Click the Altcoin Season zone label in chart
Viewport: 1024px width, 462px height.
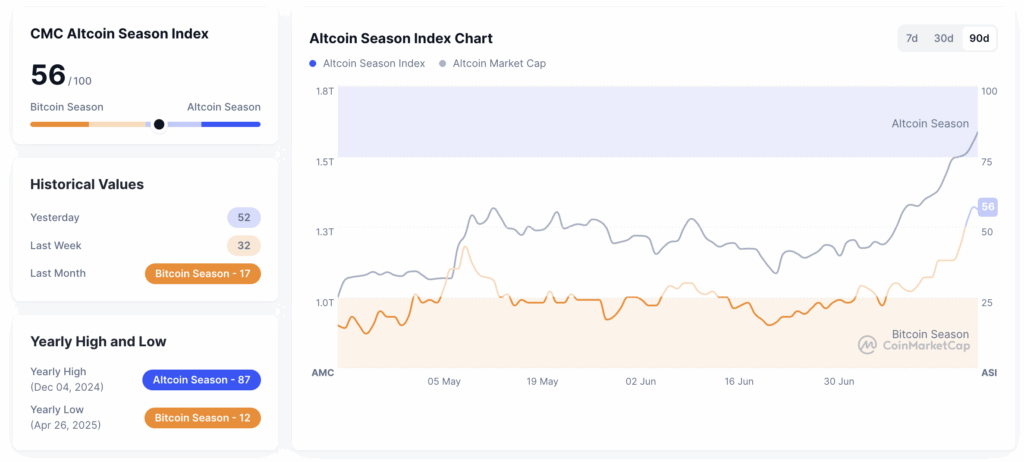click(x=930, y=124)
